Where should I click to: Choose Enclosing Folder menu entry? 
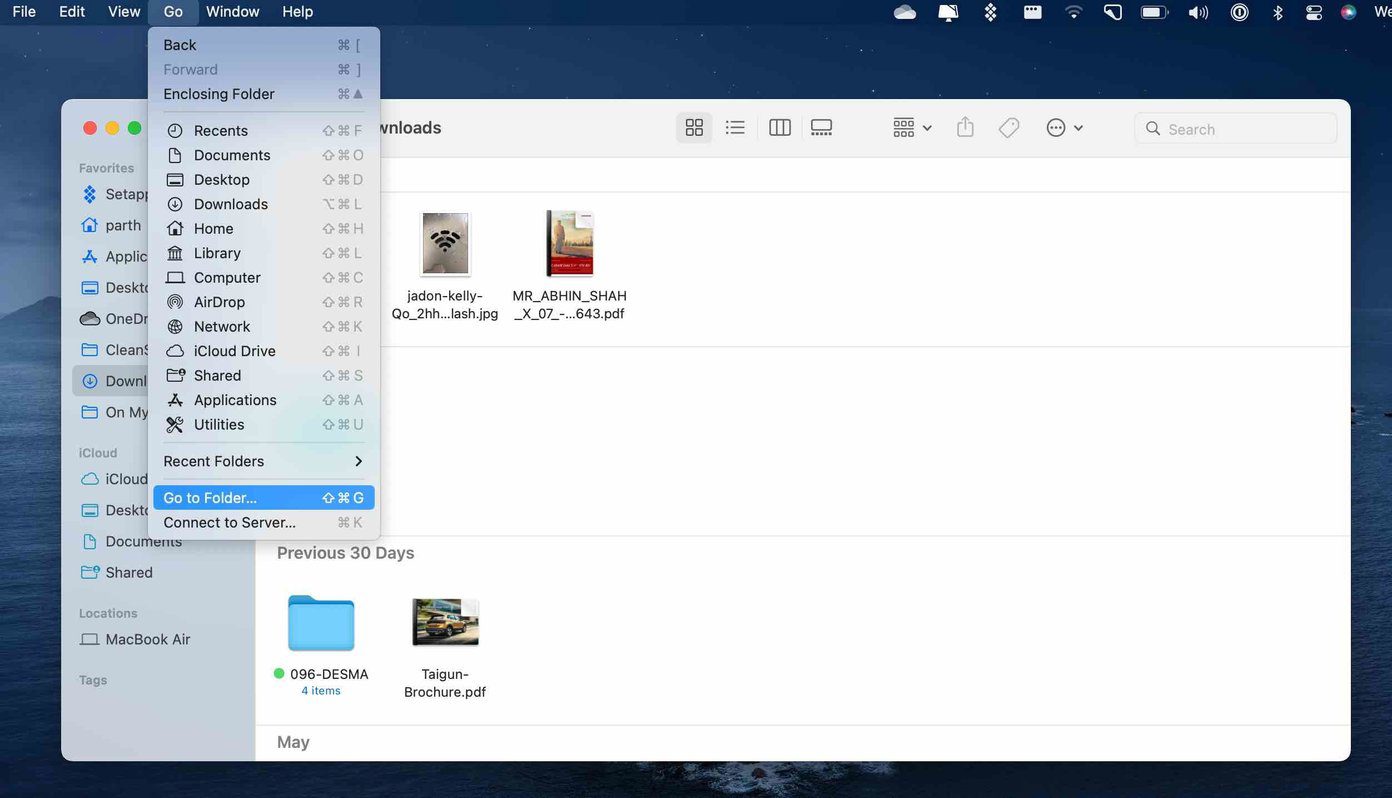264,94
